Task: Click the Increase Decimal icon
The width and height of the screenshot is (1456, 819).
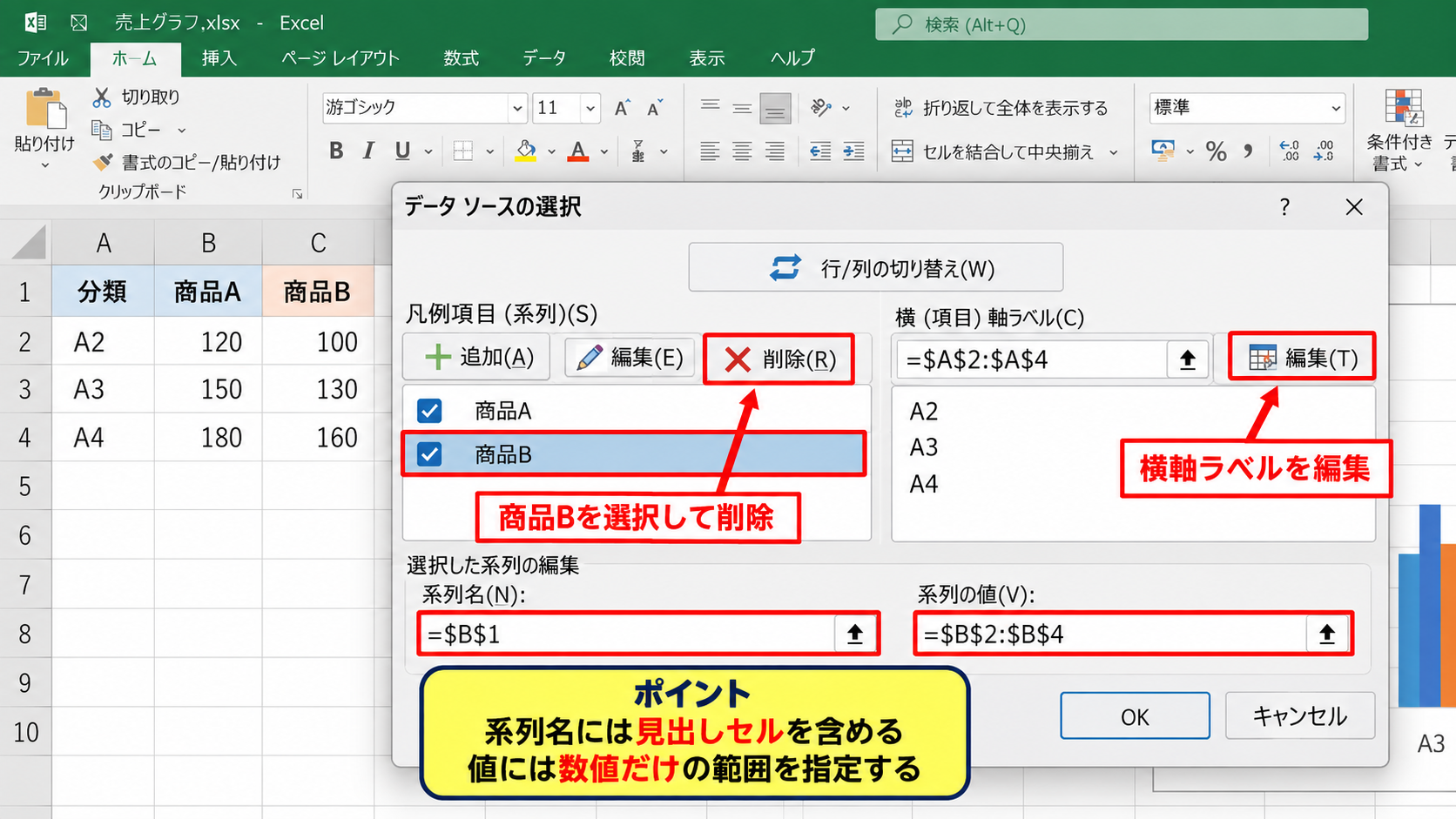Action: click(x=1290, y=151)
